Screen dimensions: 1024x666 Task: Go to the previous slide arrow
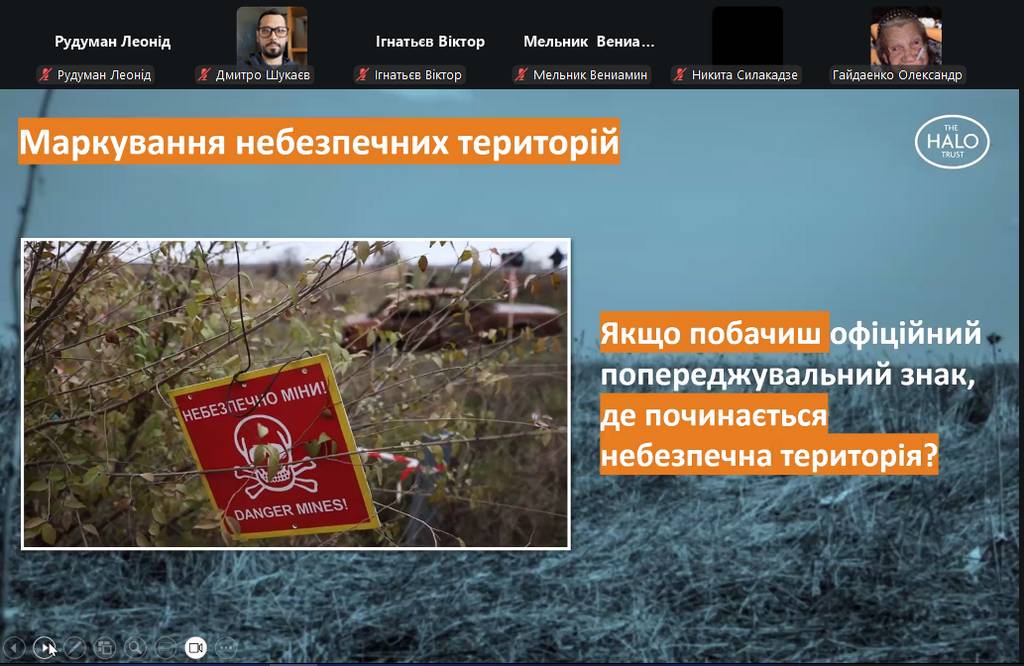[x=14, y=648]
